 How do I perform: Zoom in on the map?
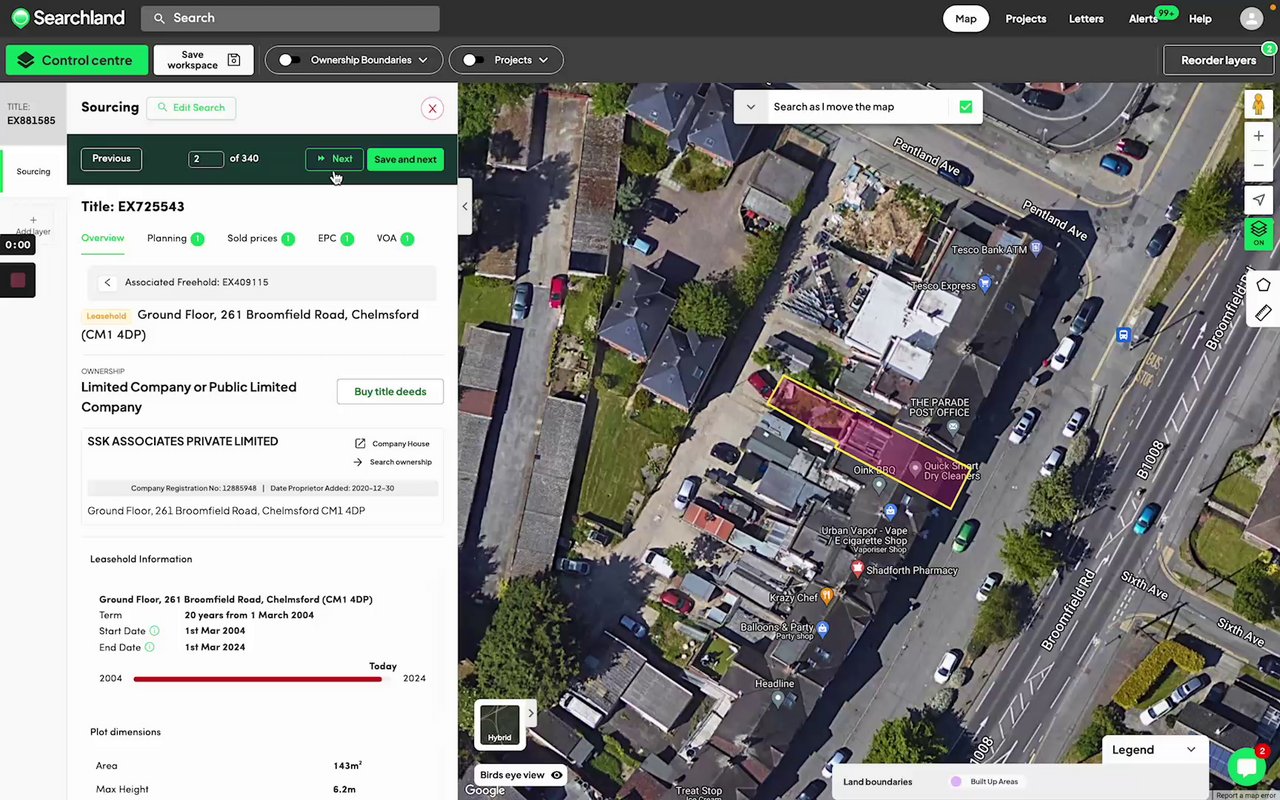(1258, 136)
